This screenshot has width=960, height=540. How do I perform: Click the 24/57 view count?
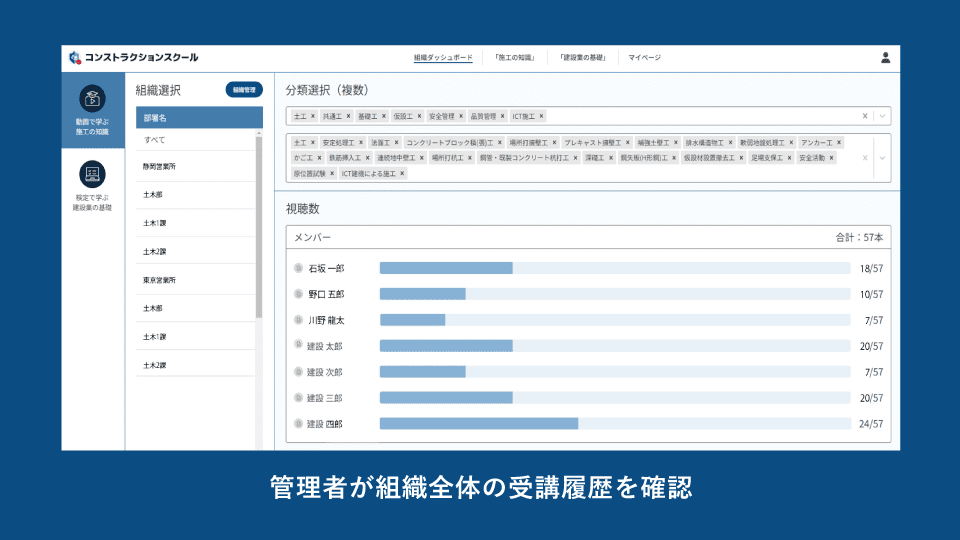tap(871, 424)
